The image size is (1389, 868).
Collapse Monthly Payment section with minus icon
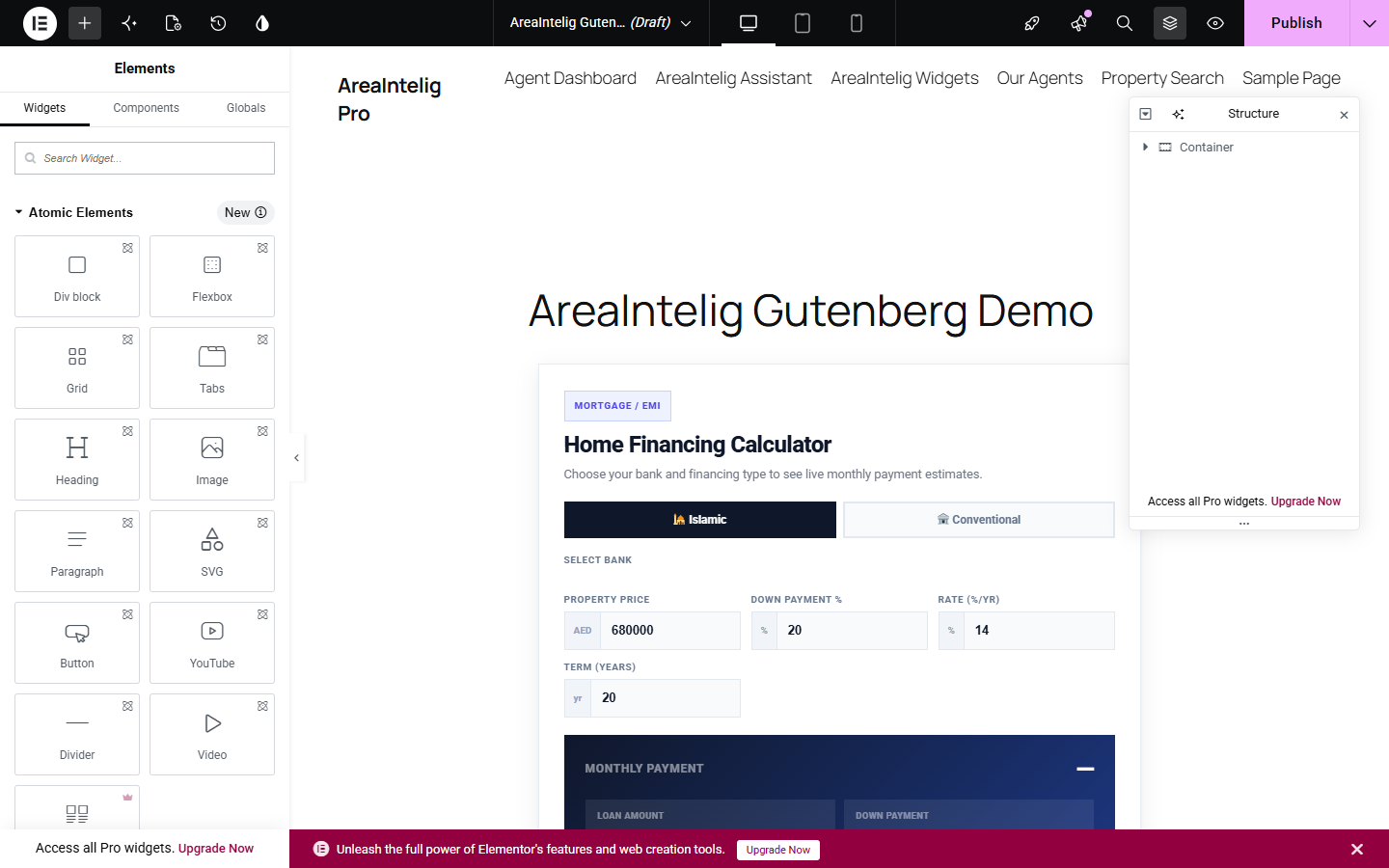click(1085, 769)
